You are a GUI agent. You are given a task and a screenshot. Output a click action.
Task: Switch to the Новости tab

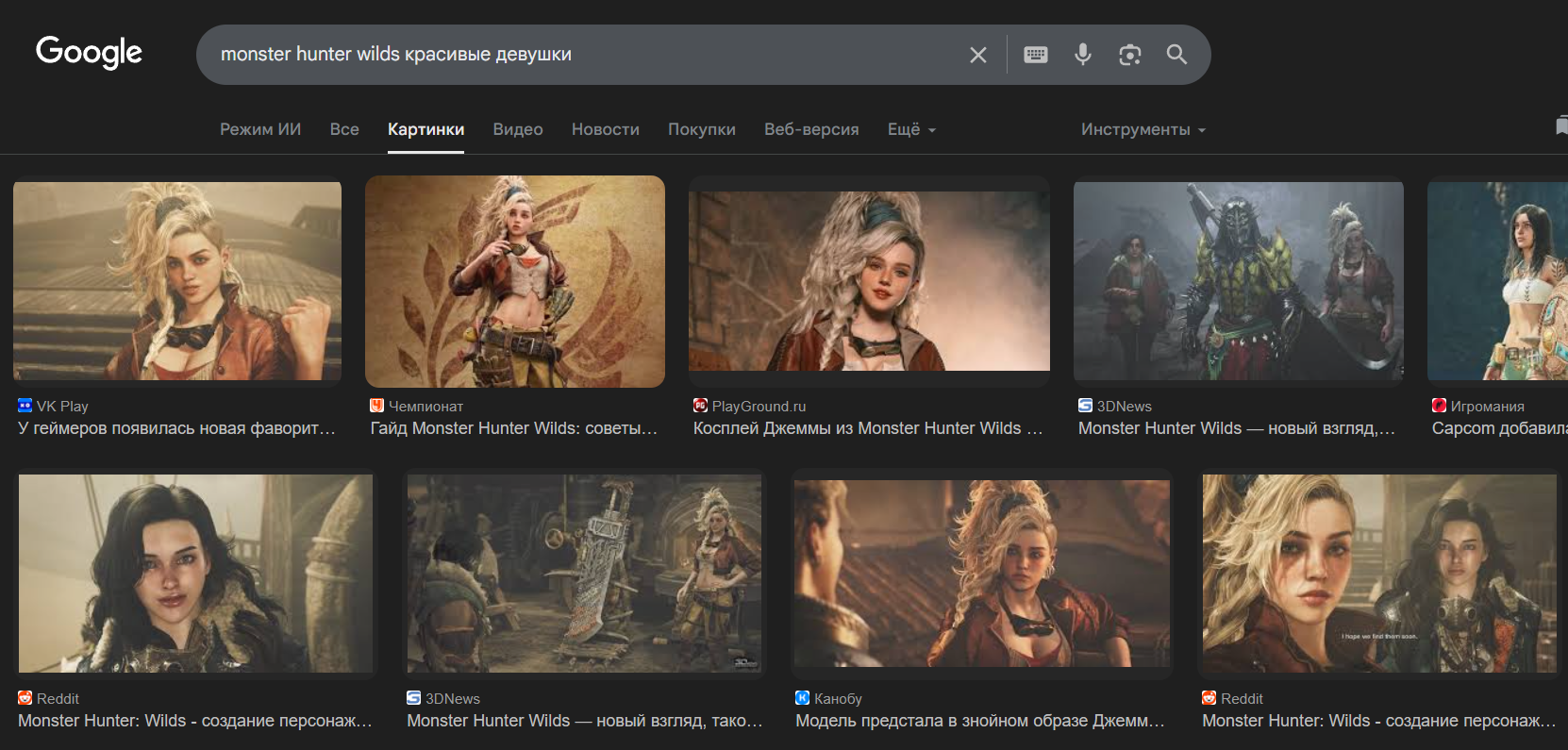605,129
